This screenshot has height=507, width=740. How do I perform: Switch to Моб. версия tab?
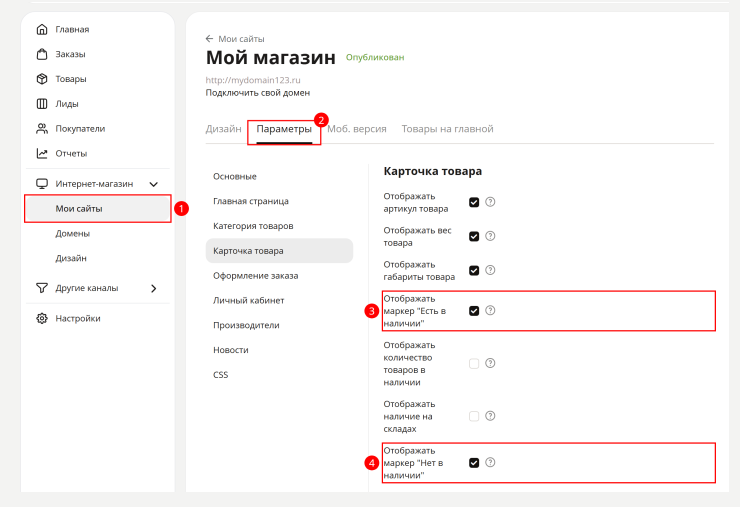[357, 129]
